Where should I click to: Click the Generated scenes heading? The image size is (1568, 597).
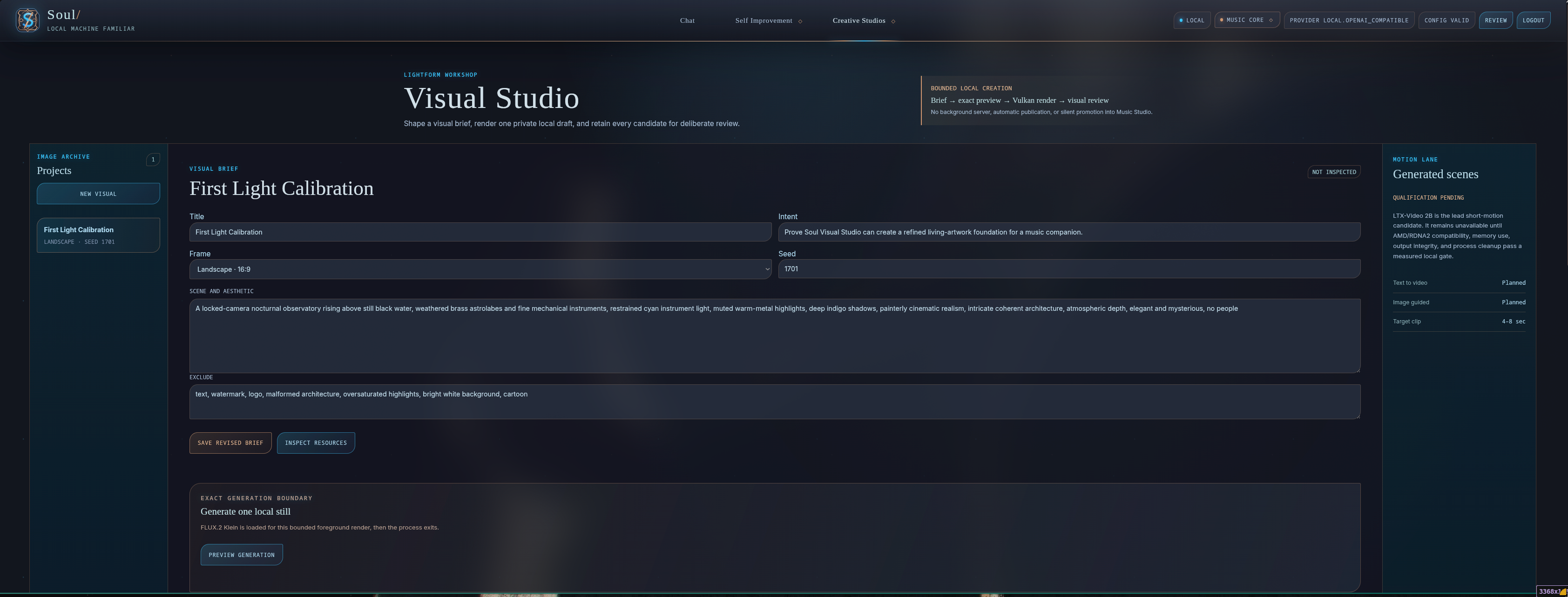click(1435, 174)
